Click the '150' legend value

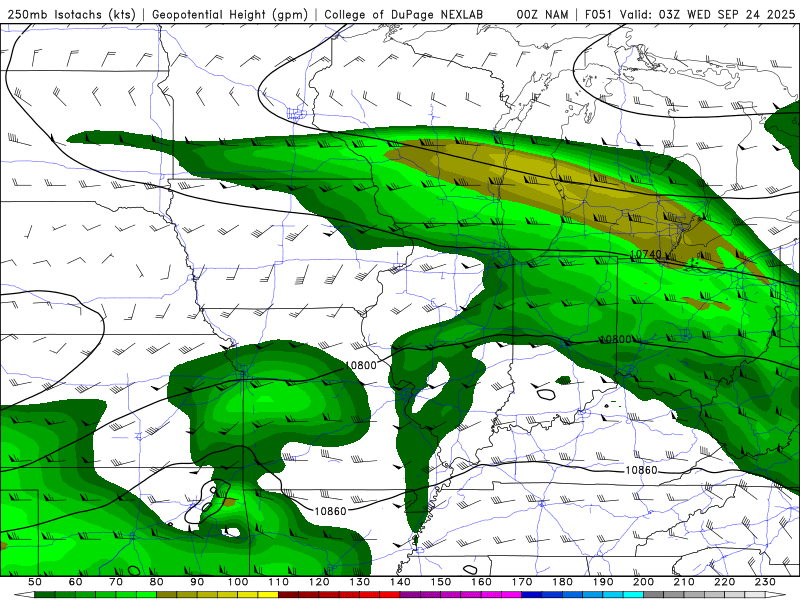click(441, 582)
